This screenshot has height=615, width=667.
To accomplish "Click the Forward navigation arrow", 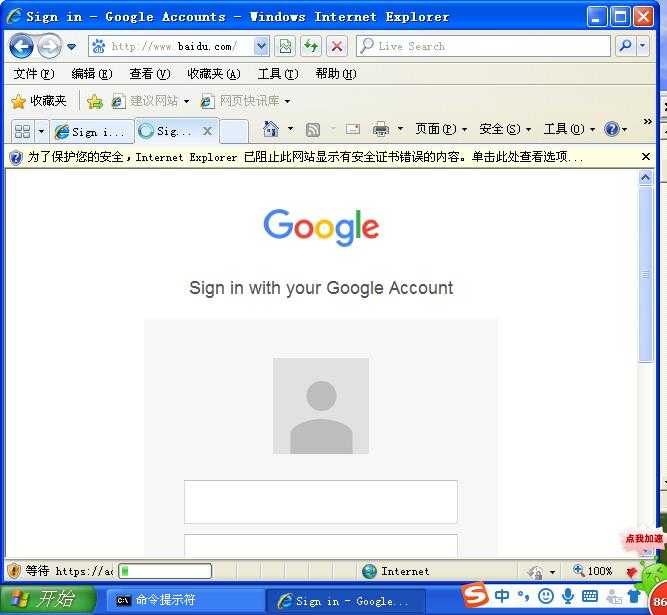I will coord(49,46).
